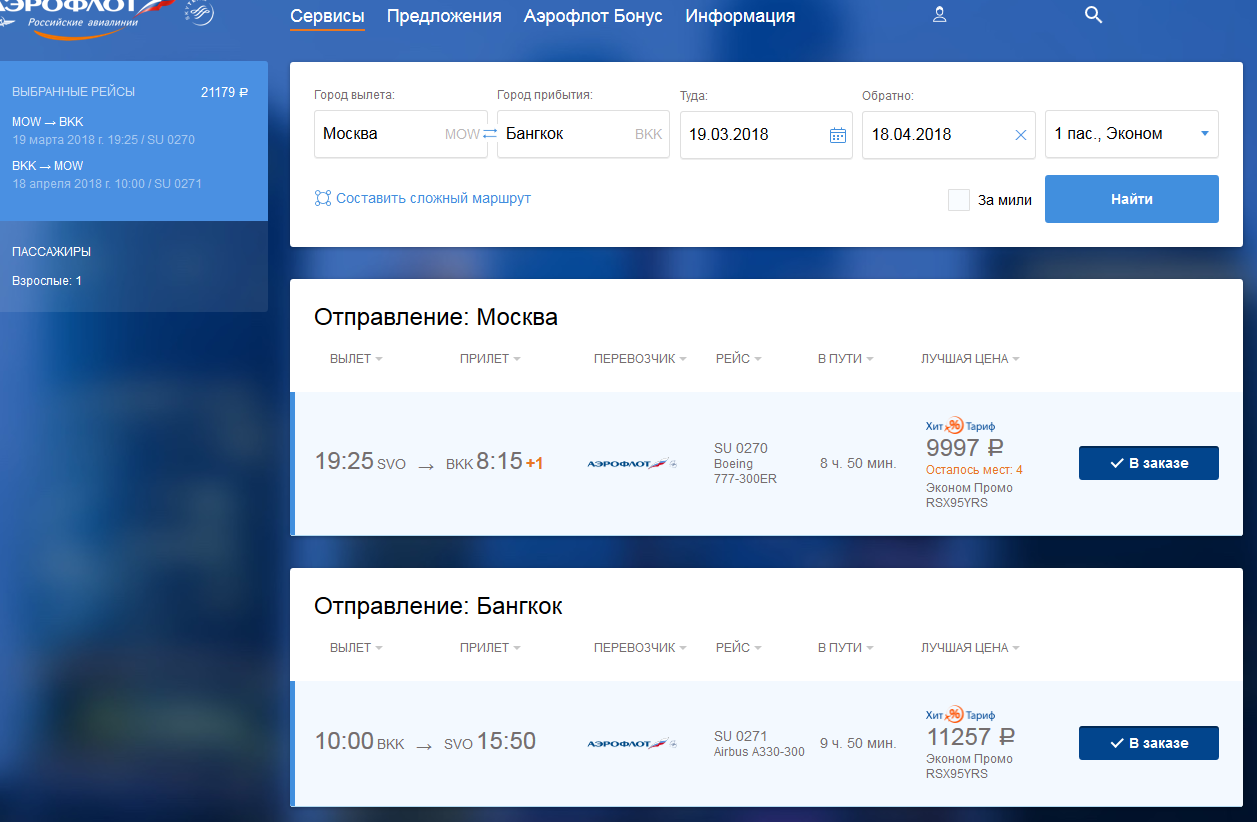Open the Предложения menu
This screenshot has width=1257, height=822.
click(444, 16)
